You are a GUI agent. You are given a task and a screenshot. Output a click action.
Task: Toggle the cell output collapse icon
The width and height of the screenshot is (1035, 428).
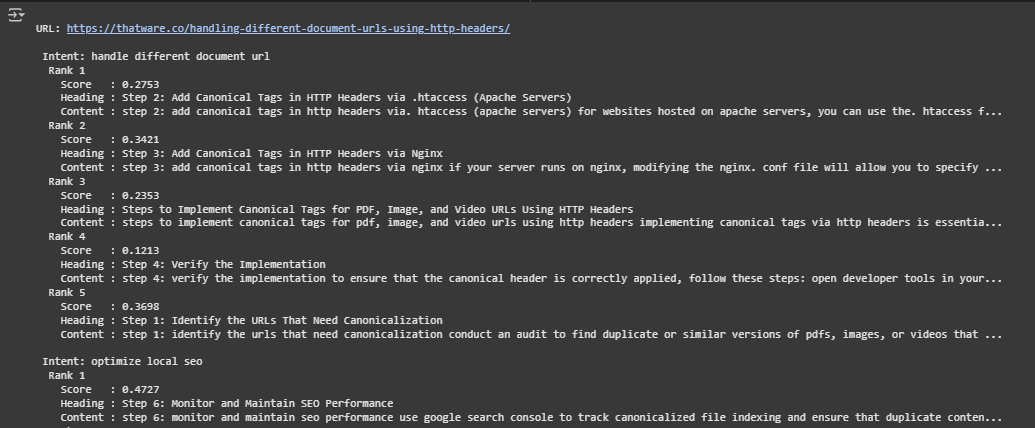[x=16, y=15]
